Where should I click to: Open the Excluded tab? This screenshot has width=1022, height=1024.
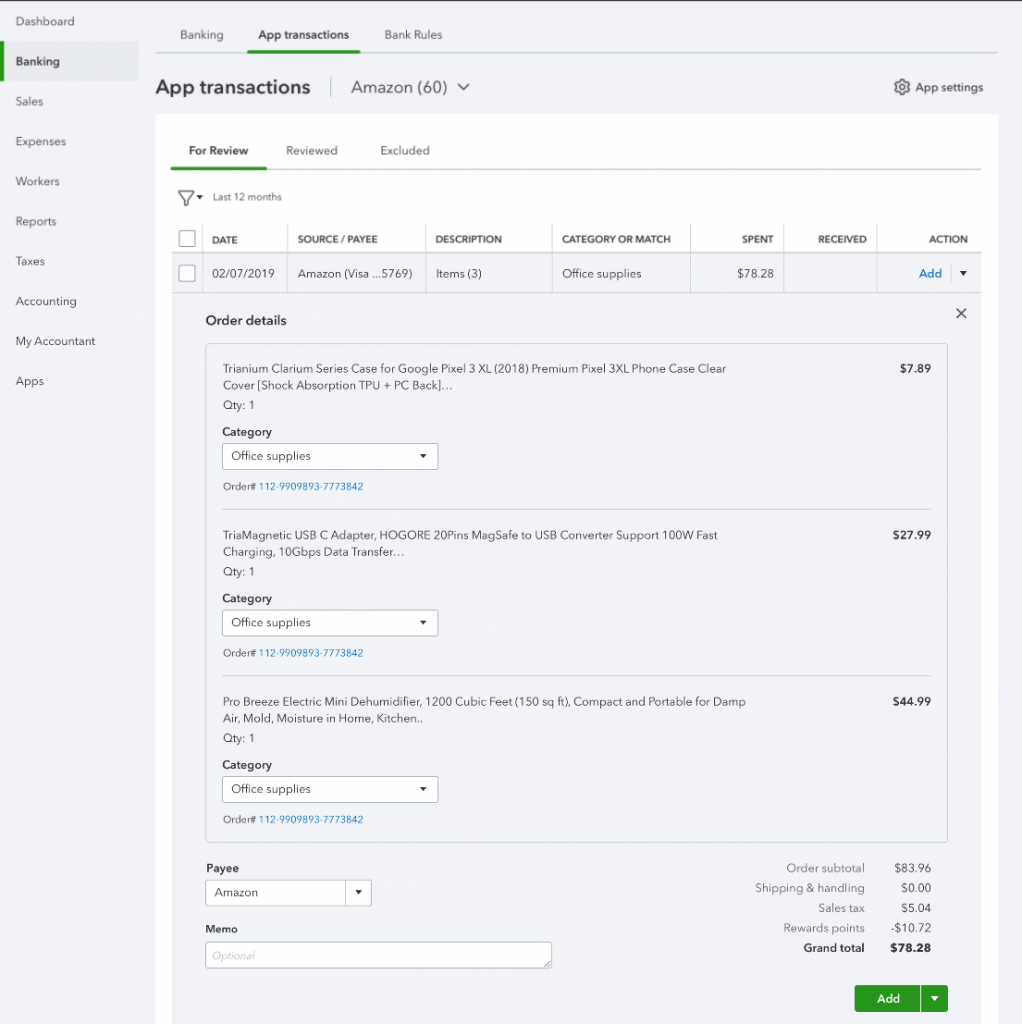pyautogui.click(x=405, y=151)
